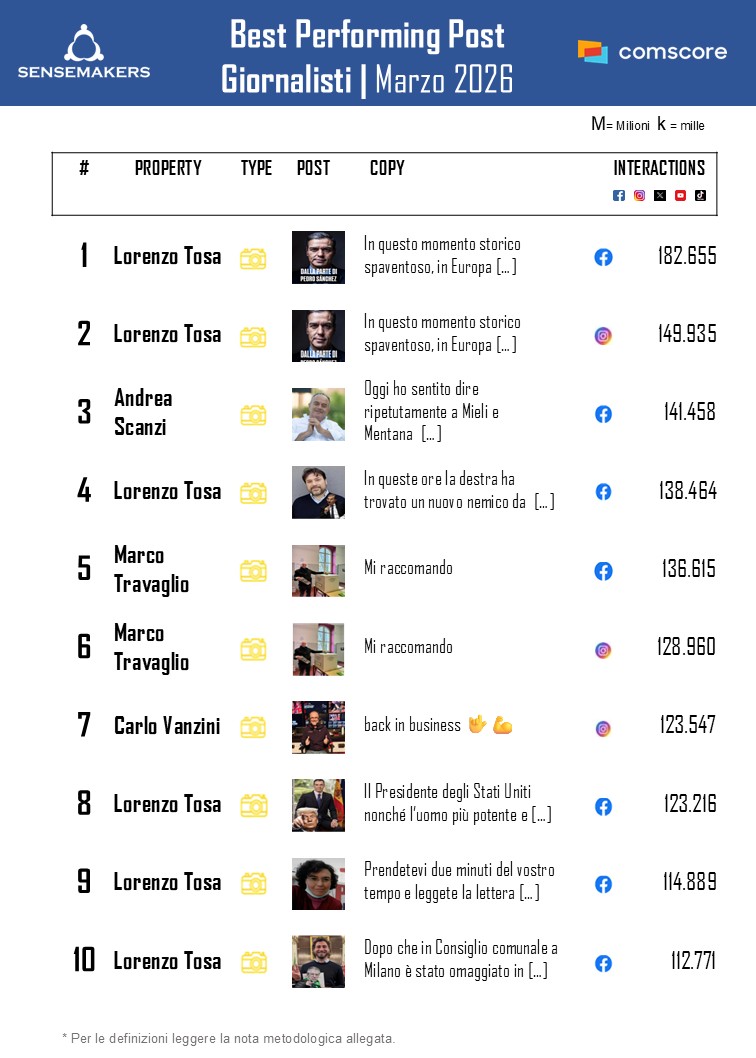Click the Instagram icon under the INTERACTIONS header

(640, 195)
